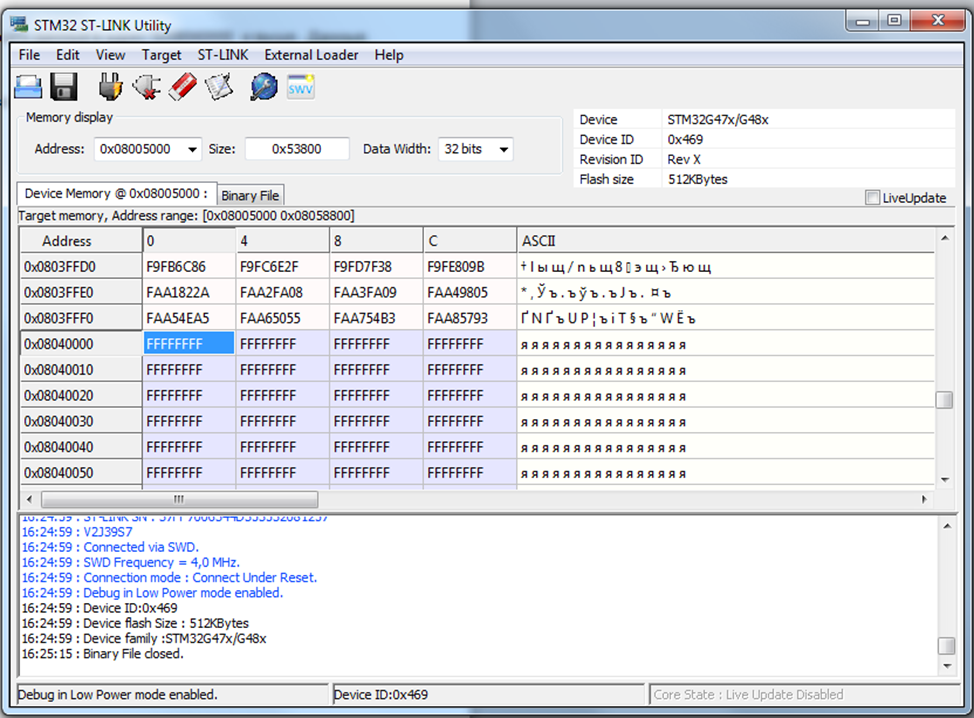The height and width of the screenshot is (718, 974).
Task: Click log line 'SWD Frequency = 4,0 MHz.'
Action: 130,563
